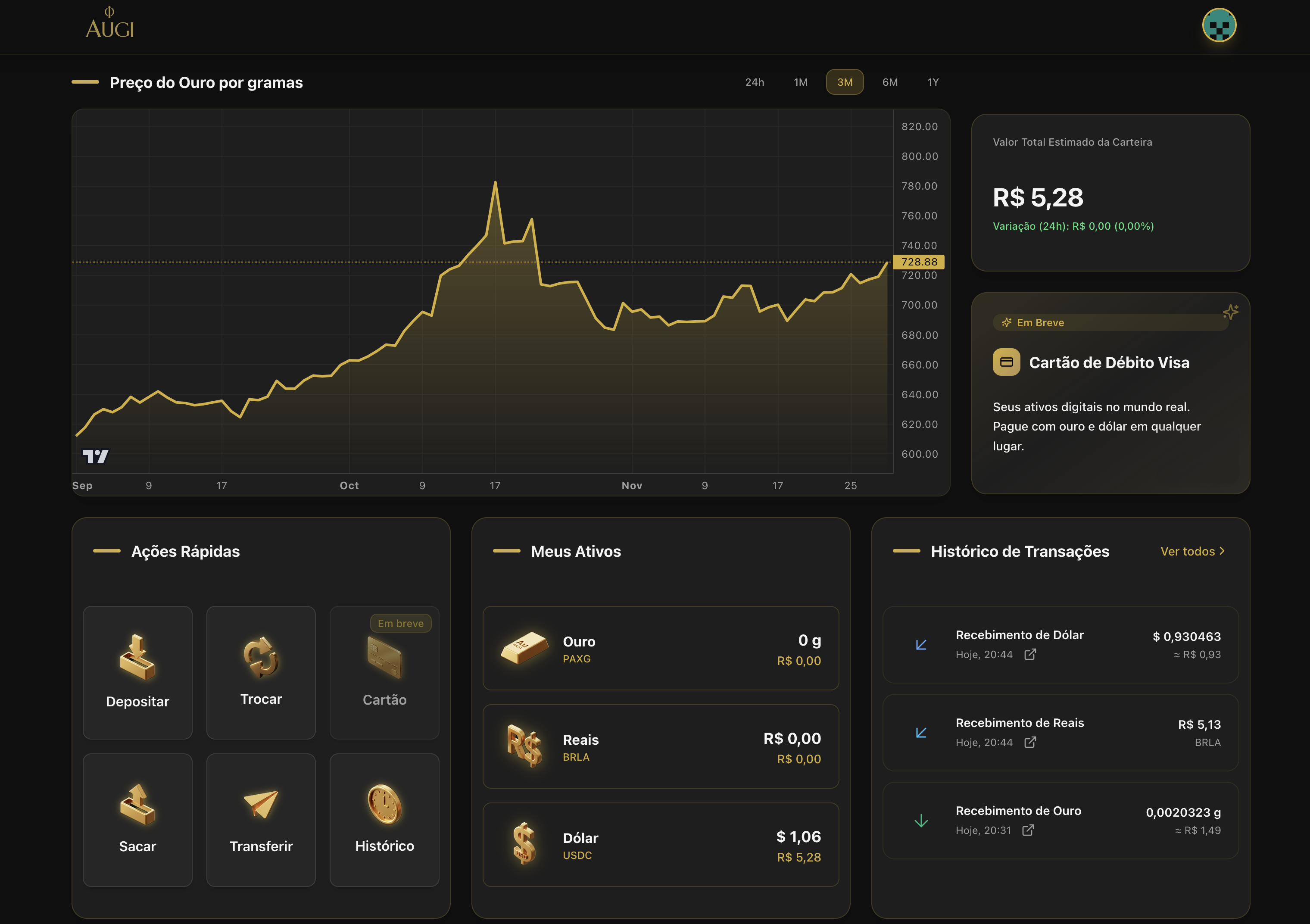This screenshot has height=924, width=1310.
Task: Select the gold bar Ouro asset icon
Action: pyautogui.click(x=525, y=648)
